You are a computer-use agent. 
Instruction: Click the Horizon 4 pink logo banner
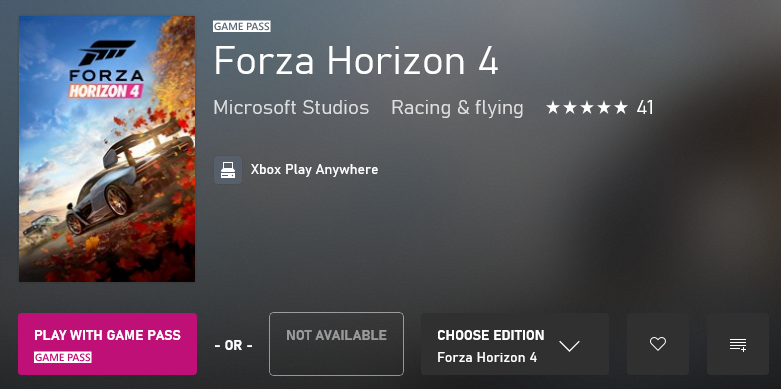coord(106,91)
